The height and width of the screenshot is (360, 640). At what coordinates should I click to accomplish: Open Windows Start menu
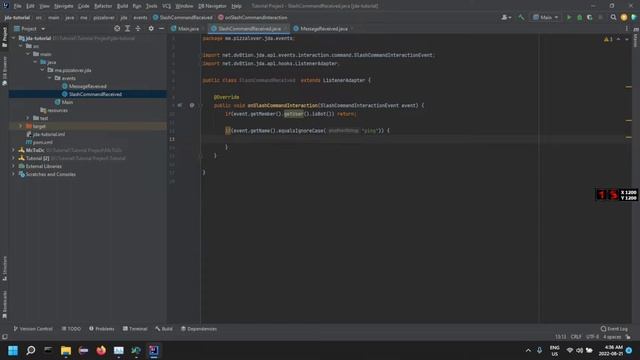13,350
